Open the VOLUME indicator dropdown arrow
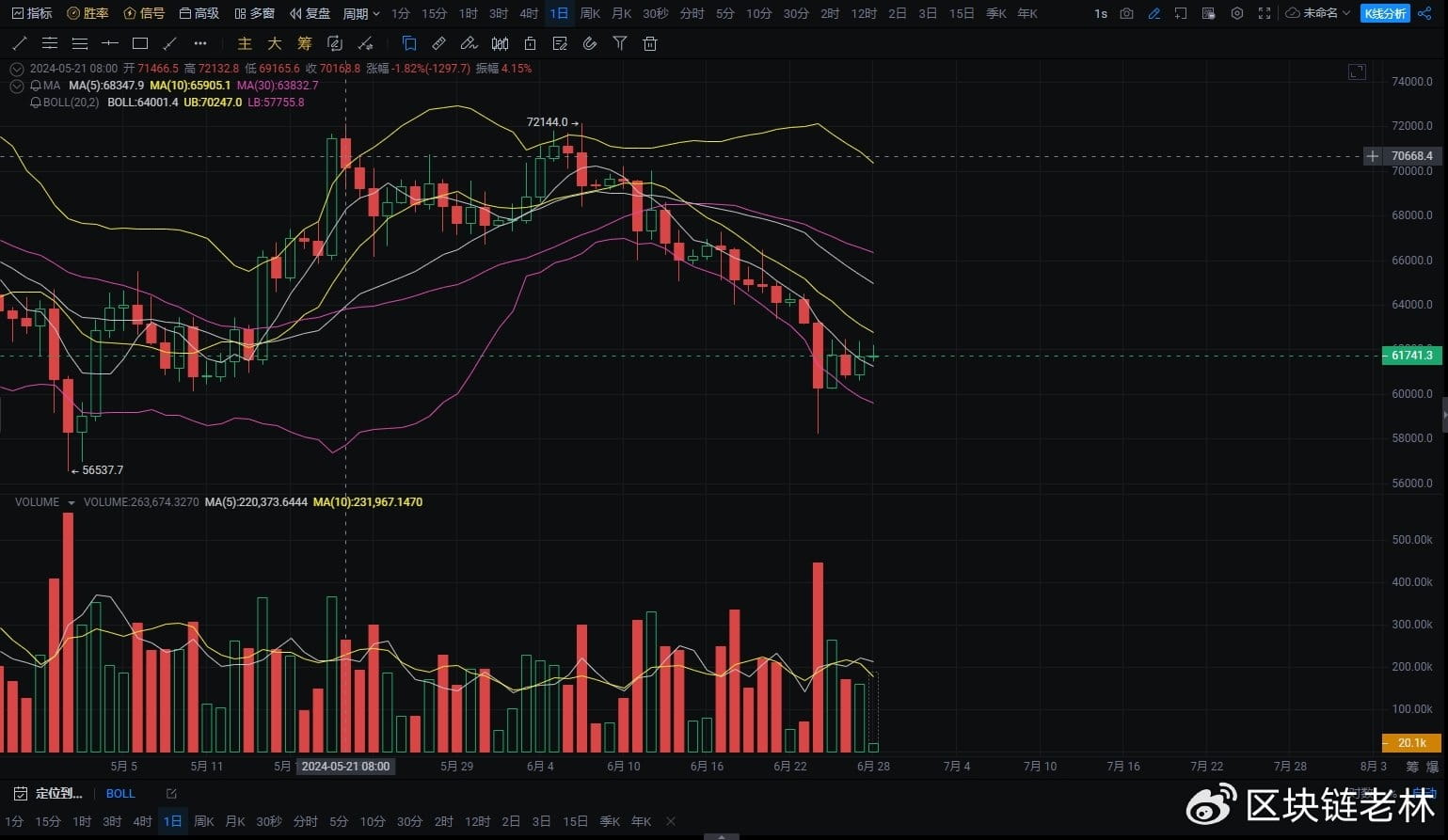 pos(71,502)
